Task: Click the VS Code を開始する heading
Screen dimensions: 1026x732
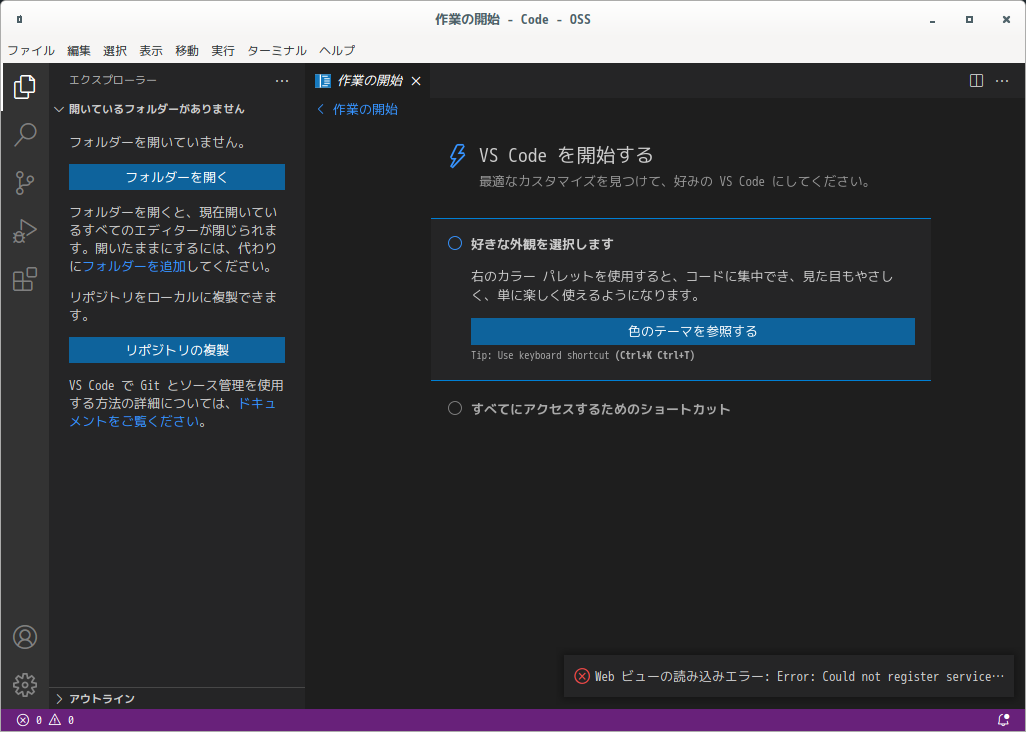Action: tap(566, 156)
